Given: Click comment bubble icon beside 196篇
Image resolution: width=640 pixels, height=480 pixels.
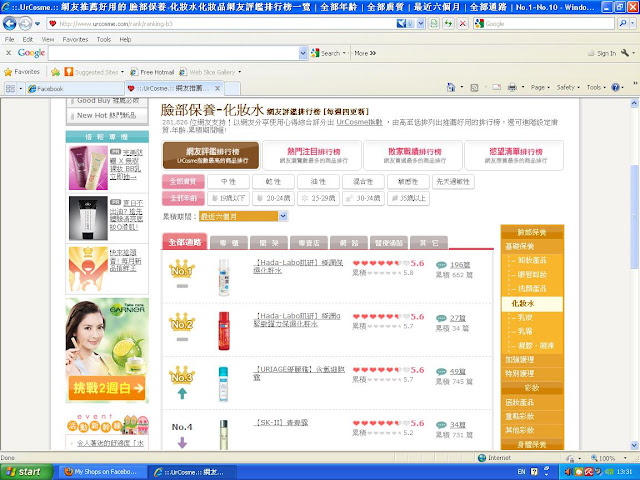Looking at the screenshot, I should 441,265.
